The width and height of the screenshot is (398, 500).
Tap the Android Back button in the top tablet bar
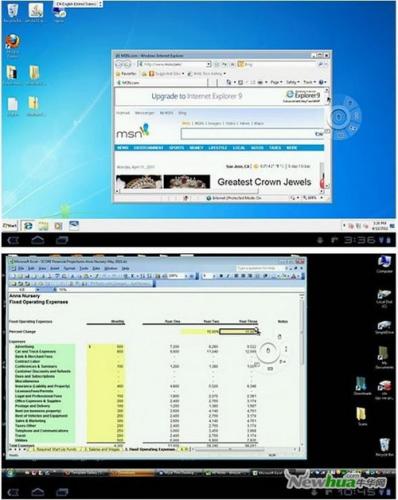13,240
